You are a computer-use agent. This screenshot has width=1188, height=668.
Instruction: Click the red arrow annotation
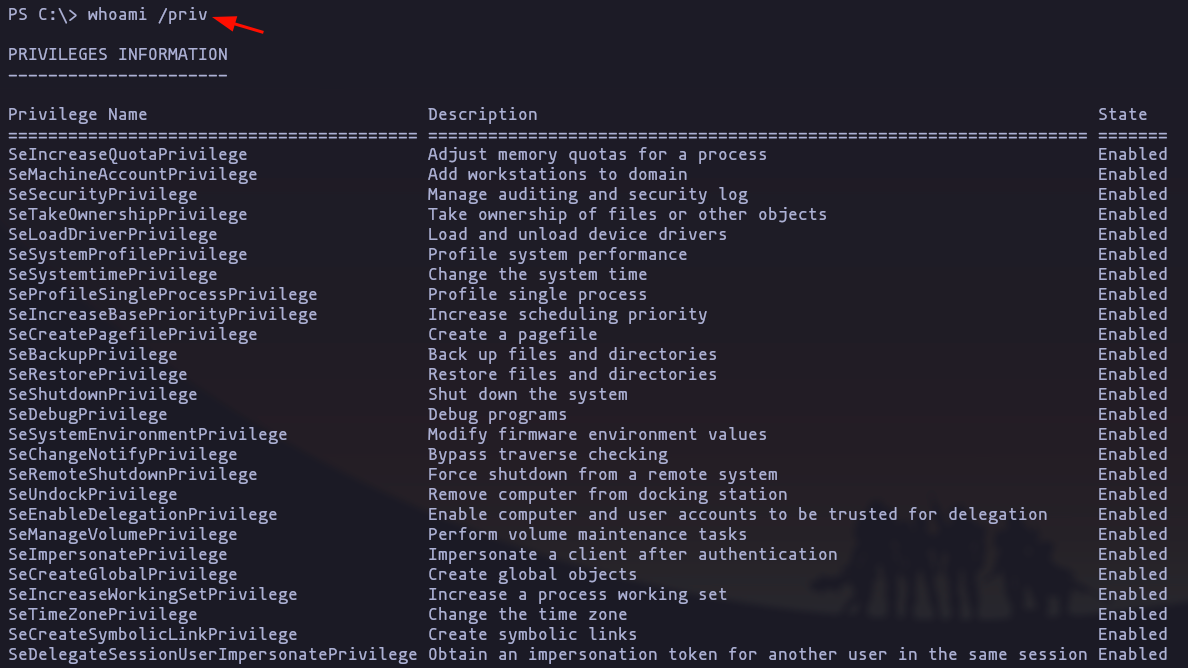[x=239, y=24]
